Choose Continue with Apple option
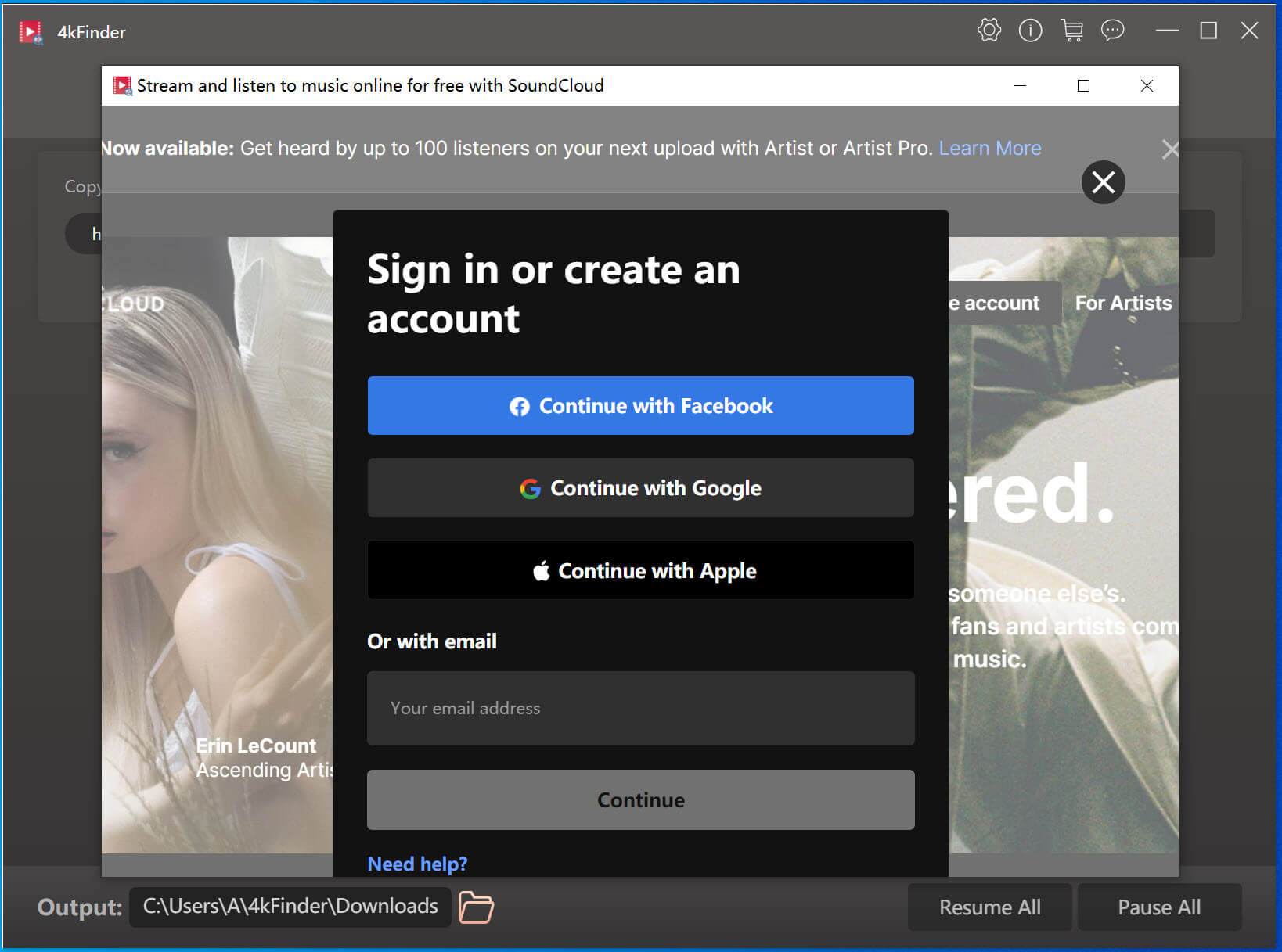 click(640, 571)
